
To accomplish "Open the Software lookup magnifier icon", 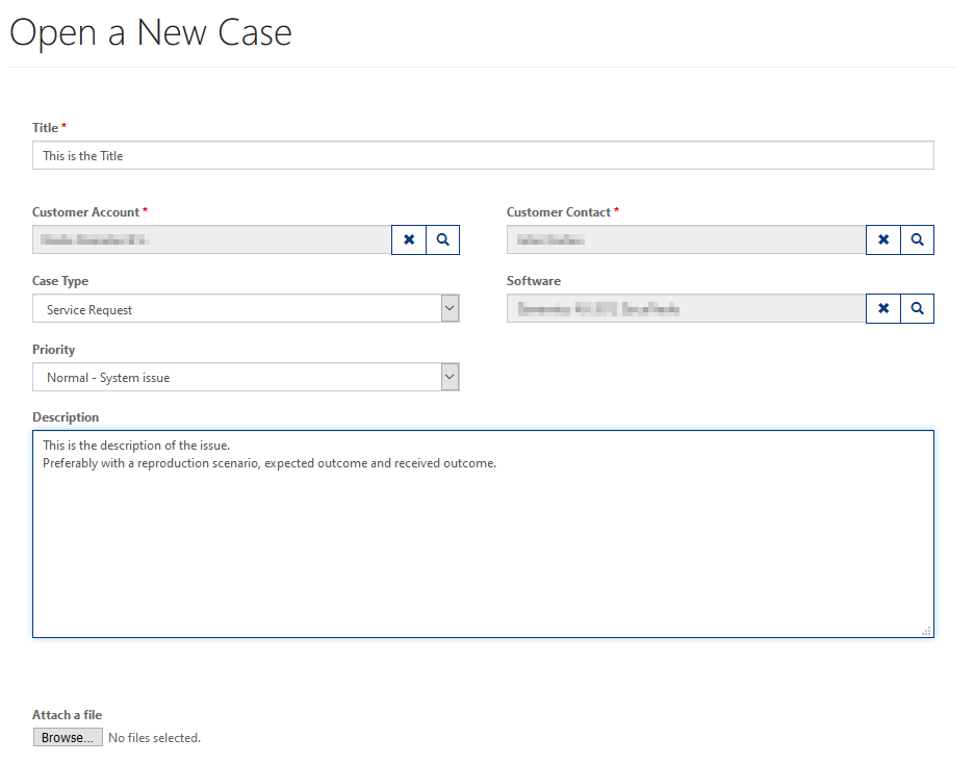I will coord(917,309).
